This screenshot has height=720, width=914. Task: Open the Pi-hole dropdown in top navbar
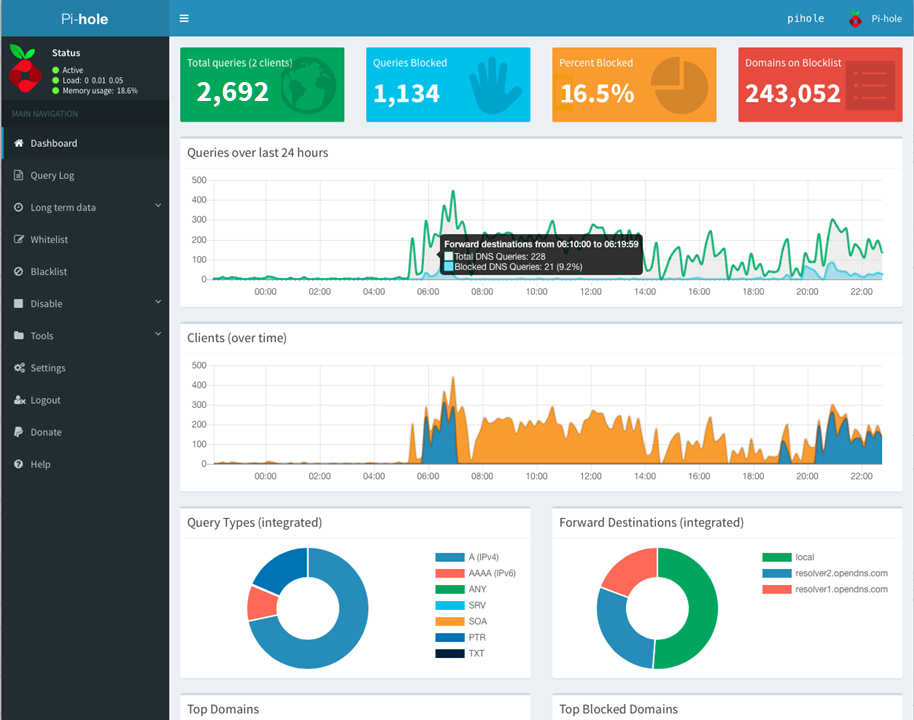click(x=874, y=17)
